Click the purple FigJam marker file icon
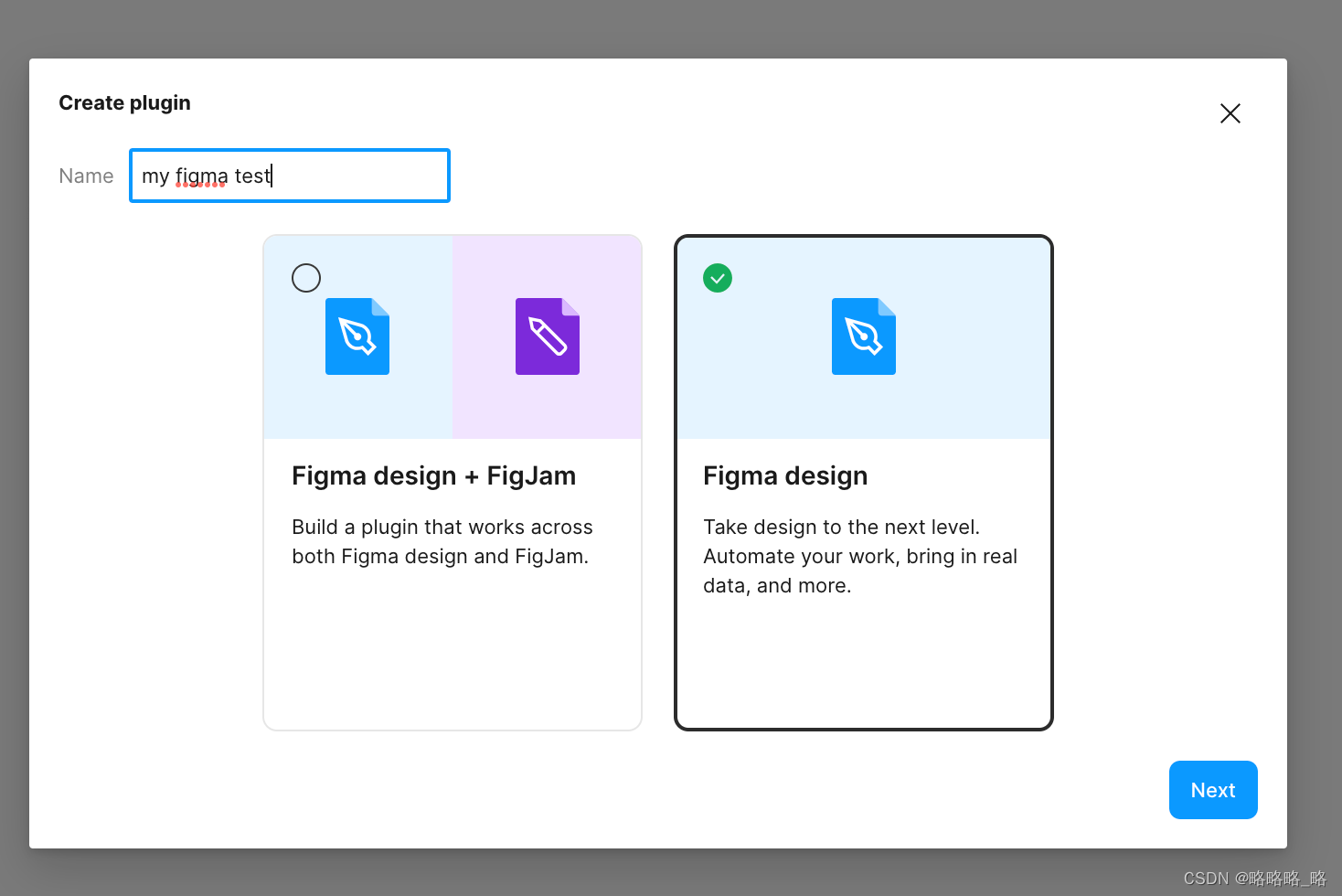Image resolution: width=1342 pixels, height=896 pixels. click(548, 336)
